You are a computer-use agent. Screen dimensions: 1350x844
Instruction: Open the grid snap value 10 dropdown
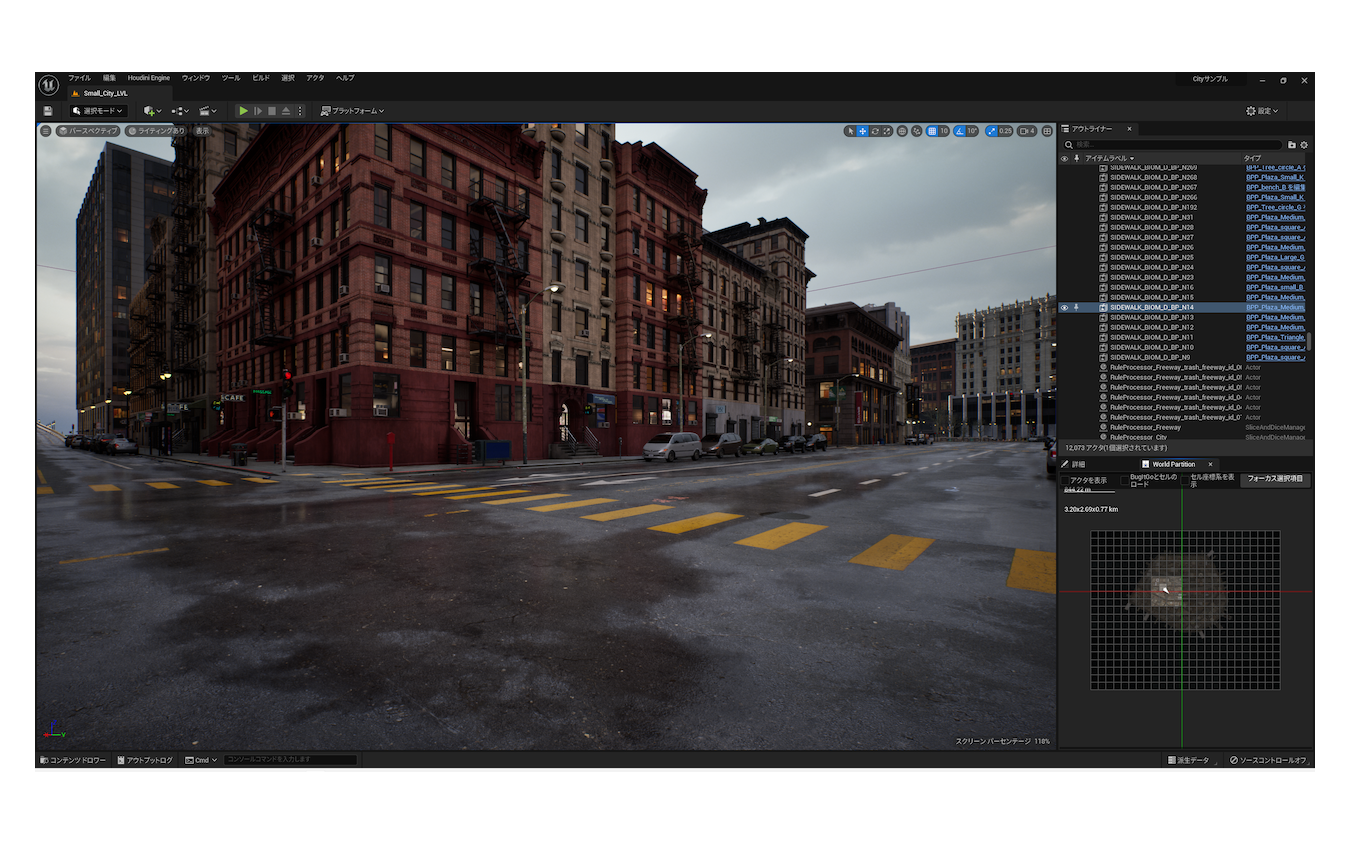pyautogui.click(x=944, y=131)
